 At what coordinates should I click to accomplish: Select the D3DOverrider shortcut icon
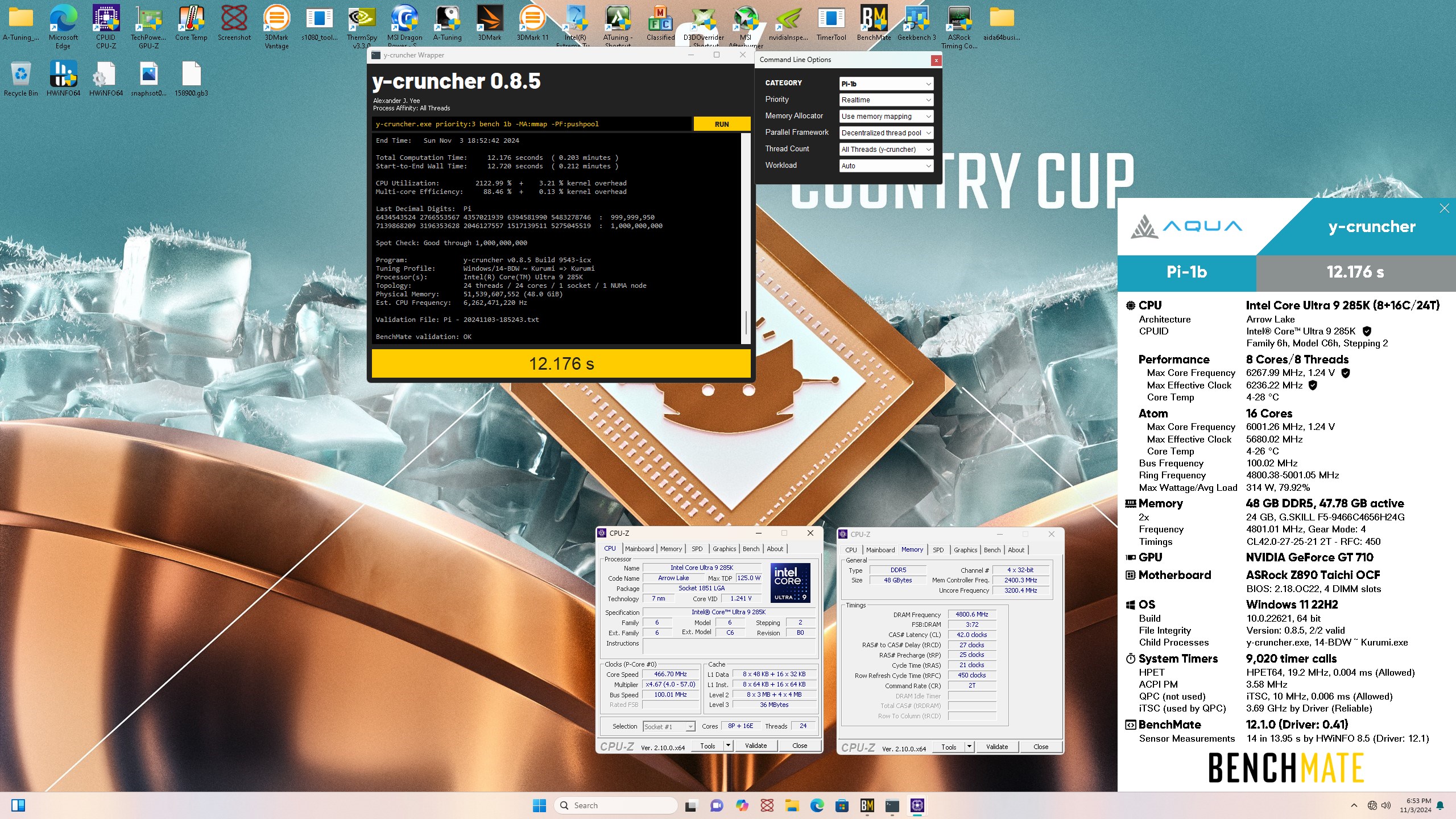(x=704, y=26)
